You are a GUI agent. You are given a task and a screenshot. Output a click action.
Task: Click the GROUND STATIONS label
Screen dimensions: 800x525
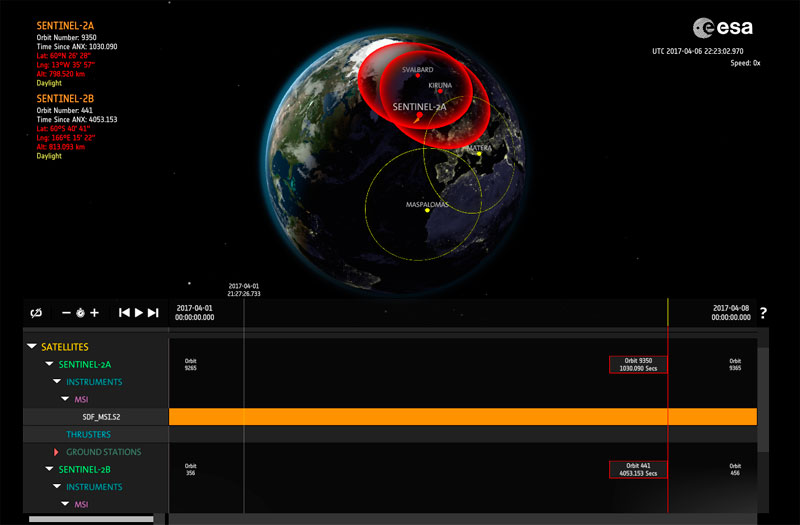coord(104,452)
